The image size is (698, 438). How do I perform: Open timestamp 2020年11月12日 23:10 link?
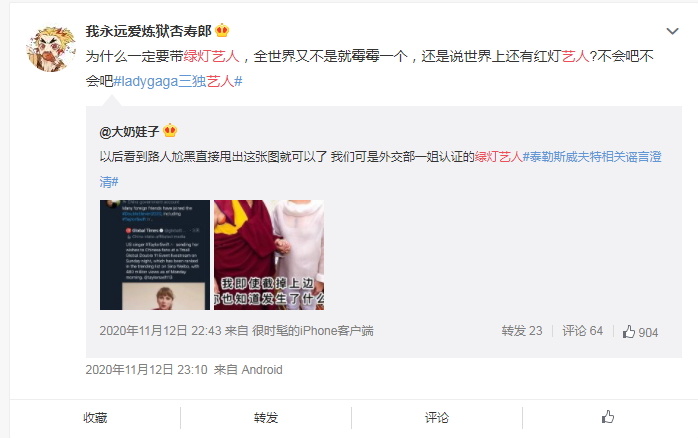146,369
